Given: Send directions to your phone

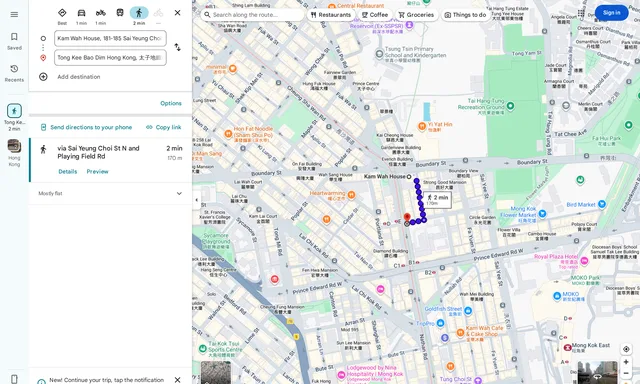Looking at the screenshot, I should (87, 127).
